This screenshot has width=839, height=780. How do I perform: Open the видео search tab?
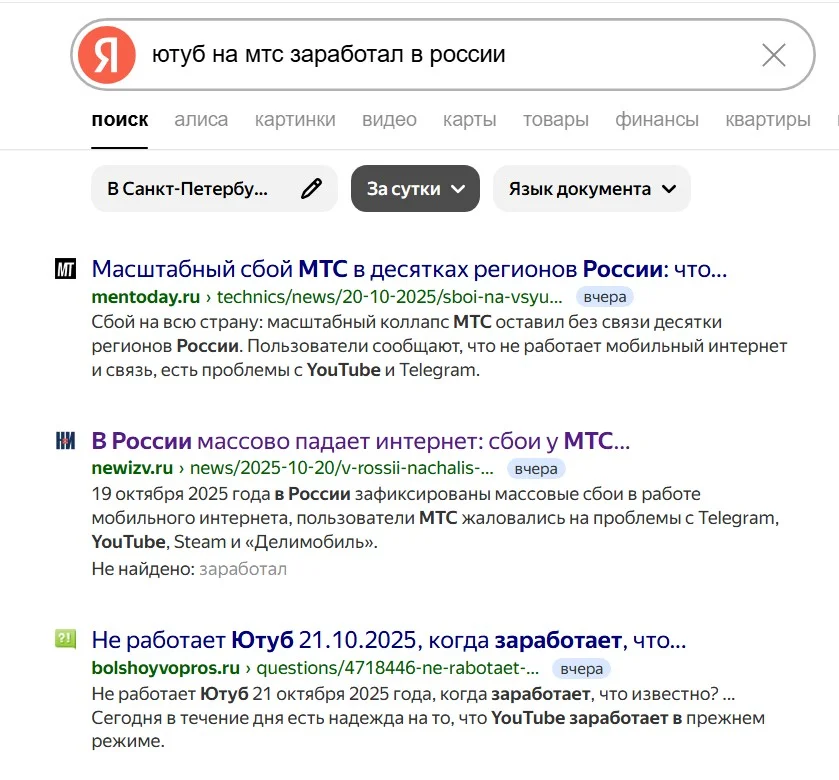390,120
